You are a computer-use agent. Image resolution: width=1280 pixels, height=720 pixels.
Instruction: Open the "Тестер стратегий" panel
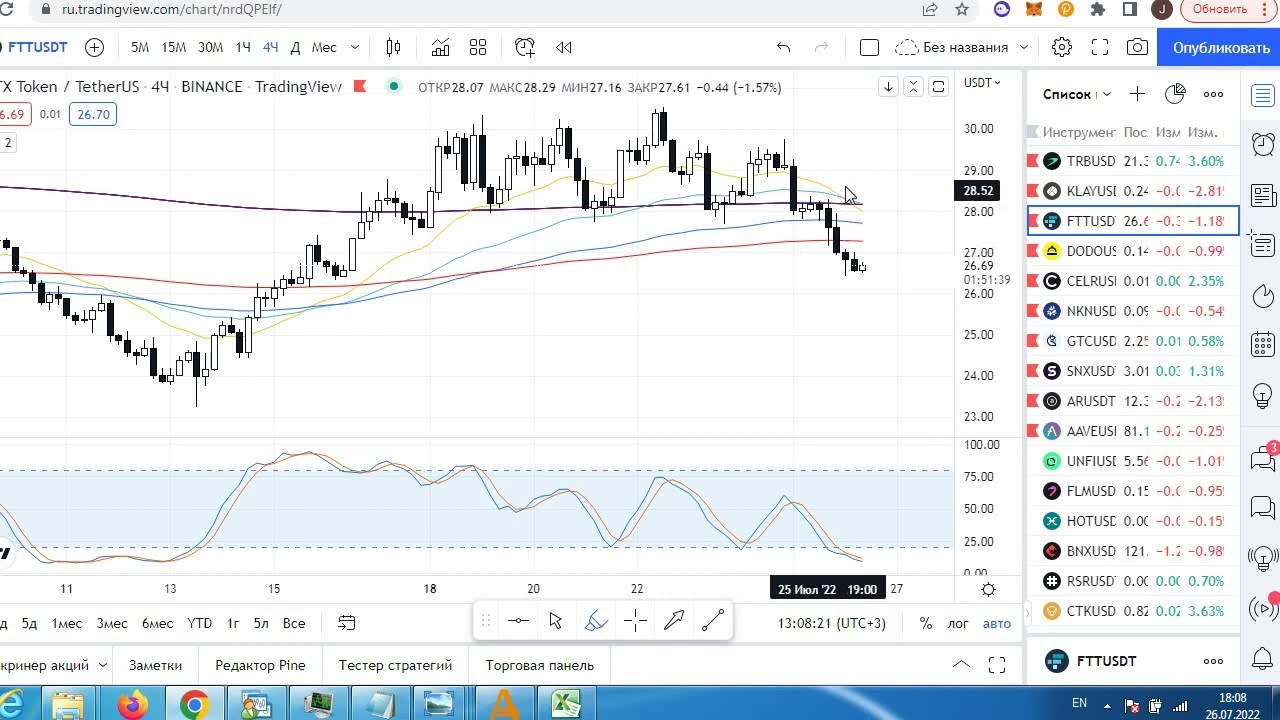tap(395, 665)
